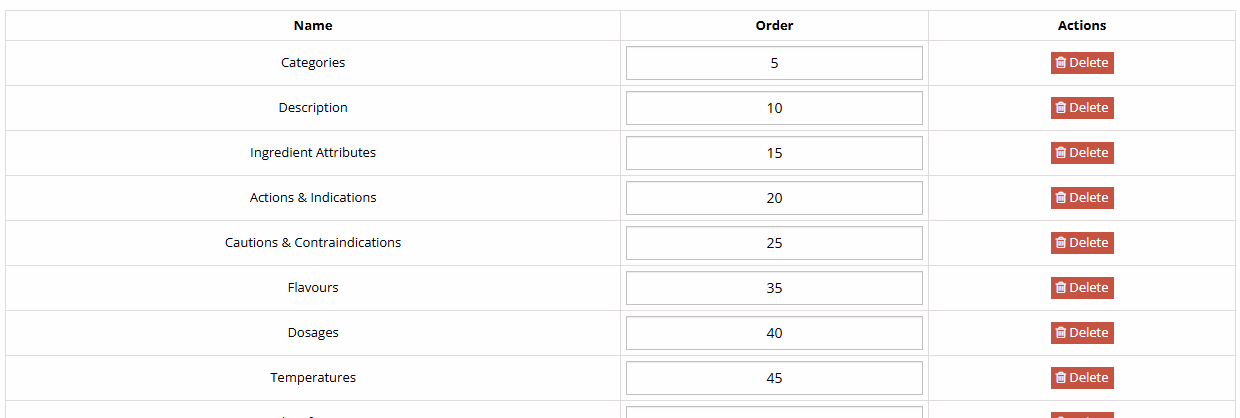Click trash icon for Cautions & Contraindications
Viewport: 1240px width, 418px height.
tap(1061, 243)
